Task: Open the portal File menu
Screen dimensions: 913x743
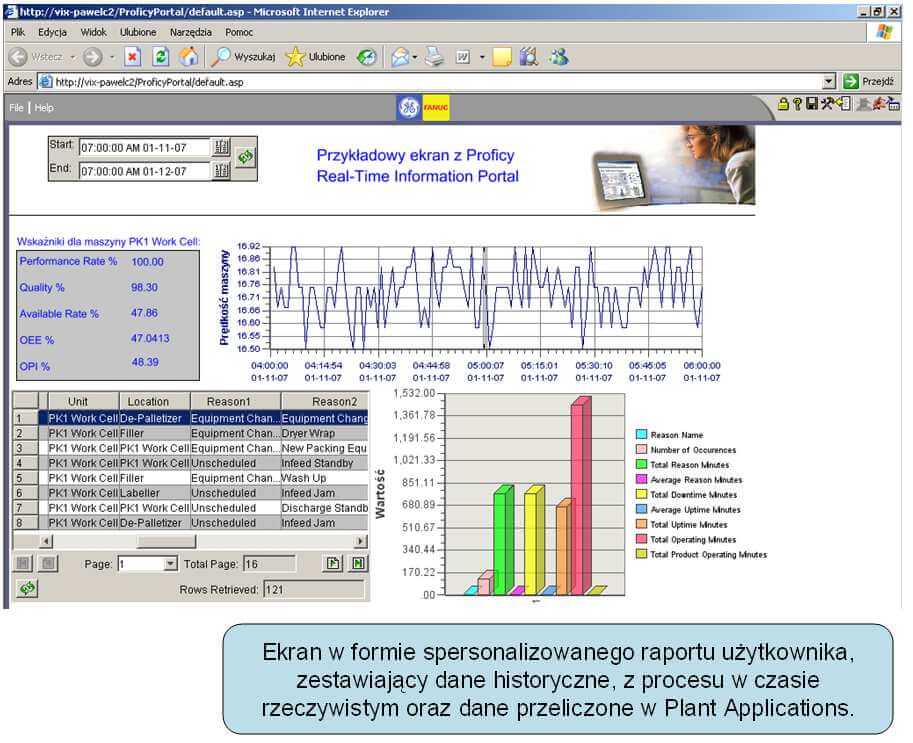Action: coord(16,108)
